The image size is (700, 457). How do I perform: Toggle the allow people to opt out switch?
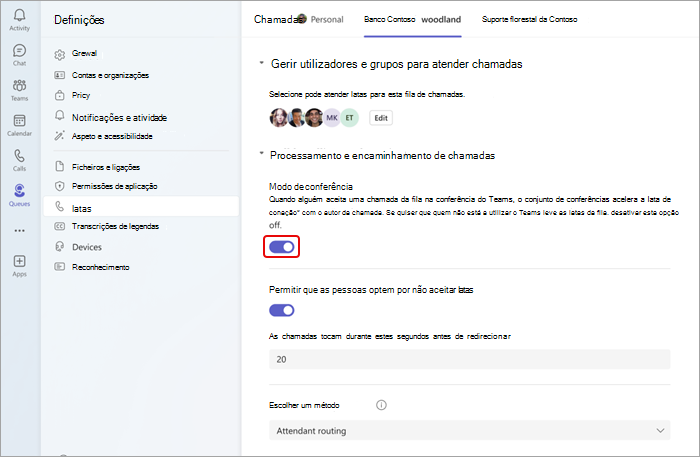tap(282, 310)
